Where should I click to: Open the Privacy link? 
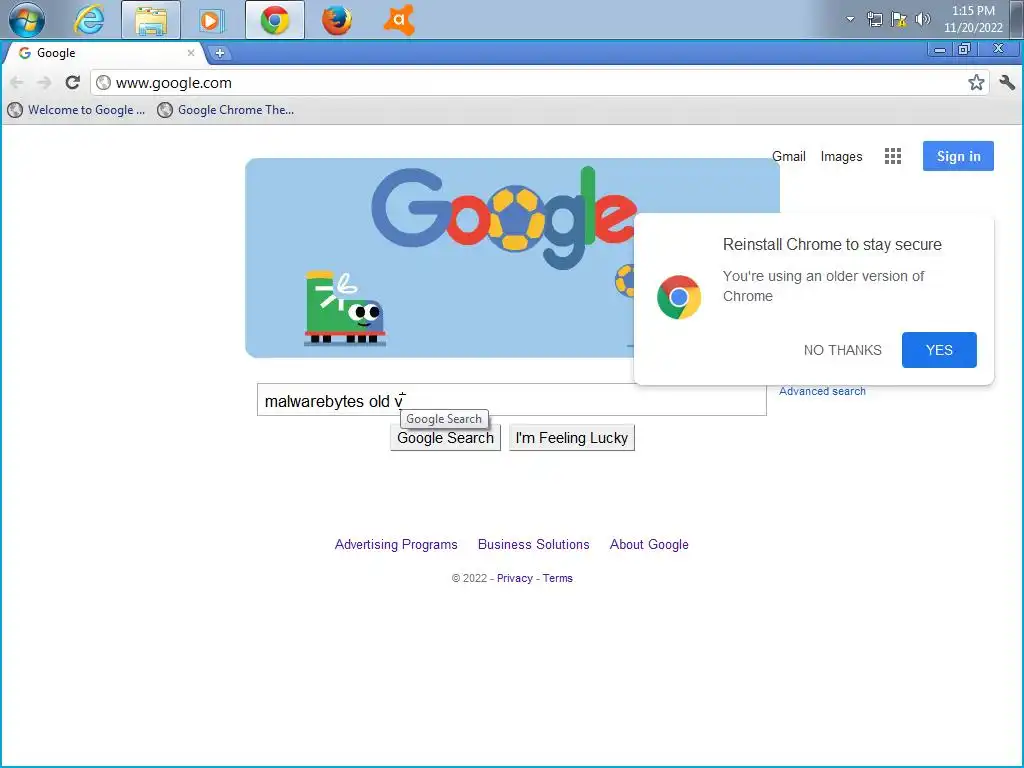[x=515, y=578]
